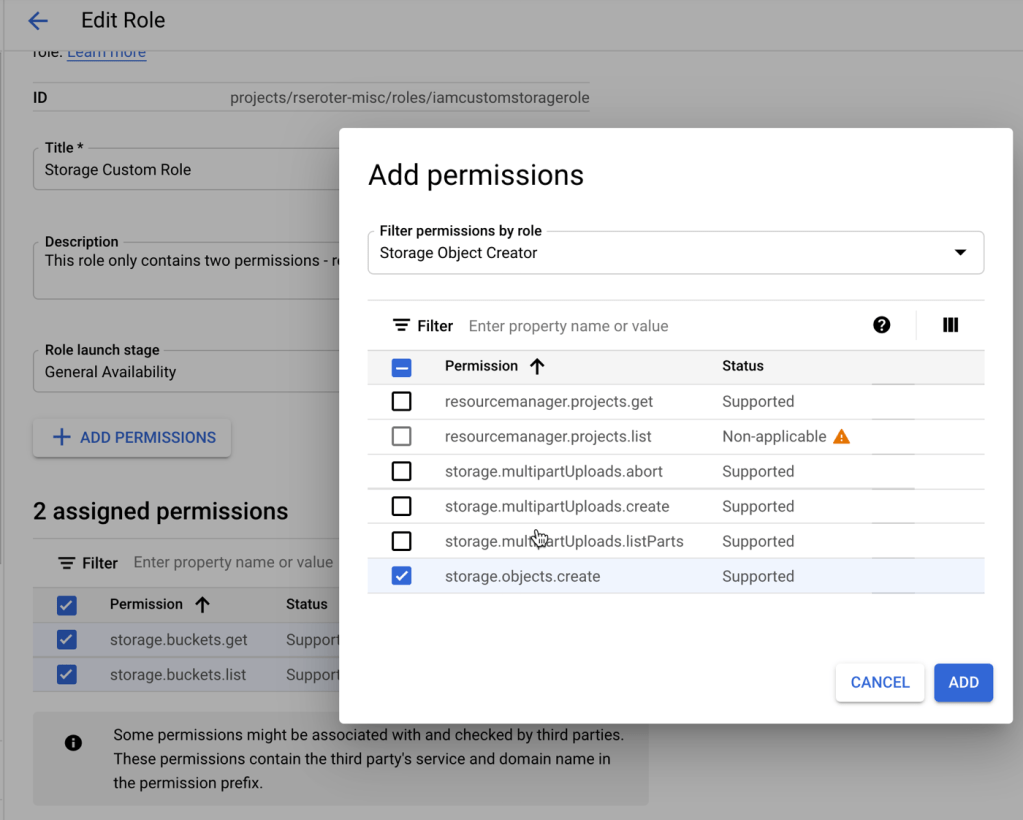Click the Filter icon above assigned permissions
This screenshot has width=1023, height=820.
coord(67,563)
